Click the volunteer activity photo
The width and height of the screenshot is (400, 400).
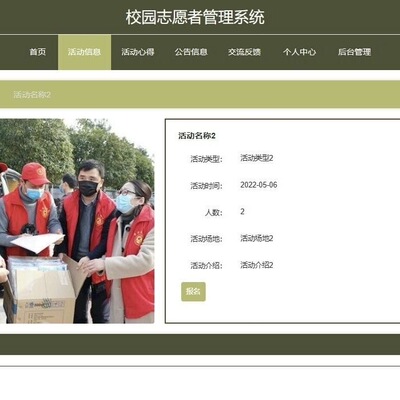point(77,221)
